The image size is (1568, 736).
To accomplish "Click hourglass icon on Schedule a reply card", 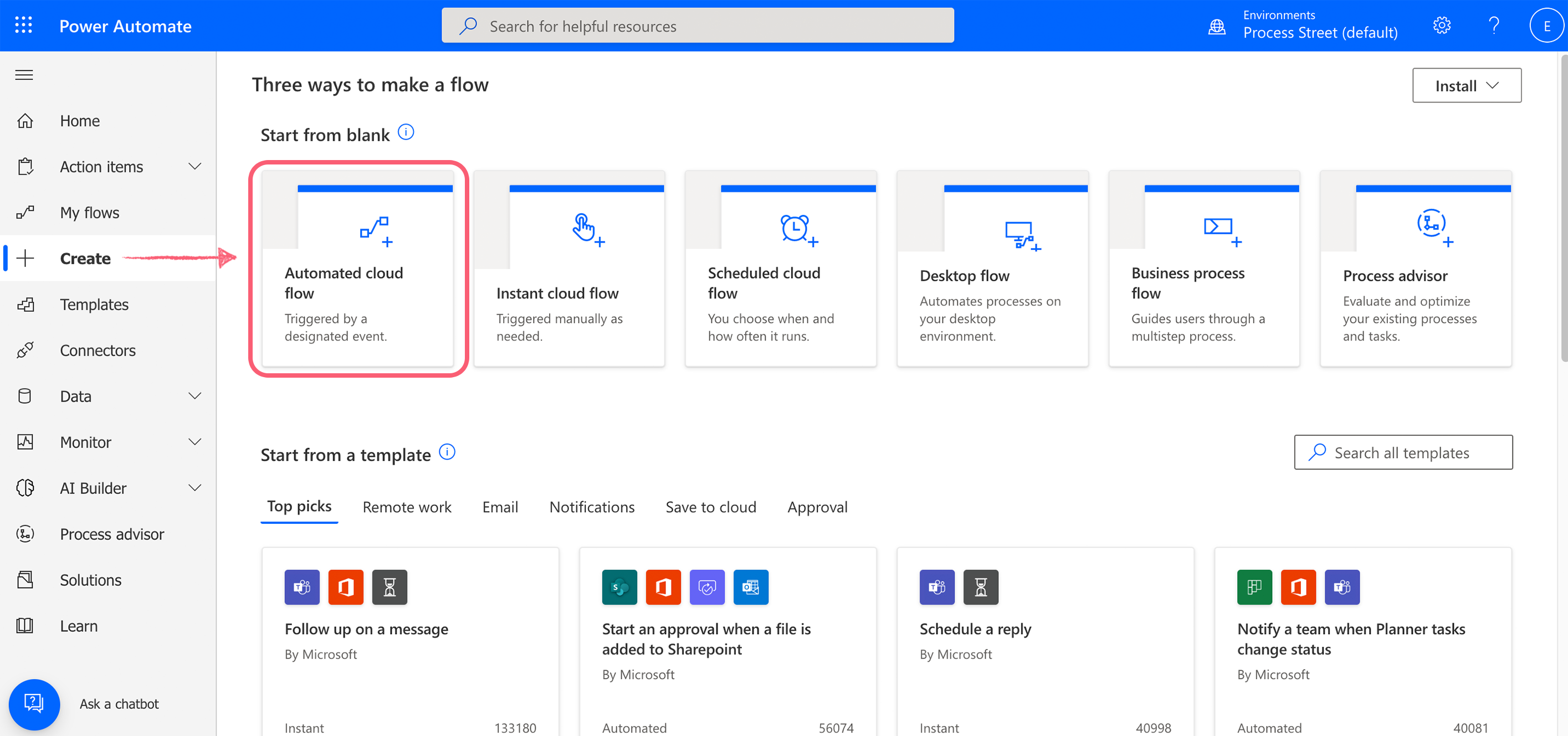I will 981,586.
